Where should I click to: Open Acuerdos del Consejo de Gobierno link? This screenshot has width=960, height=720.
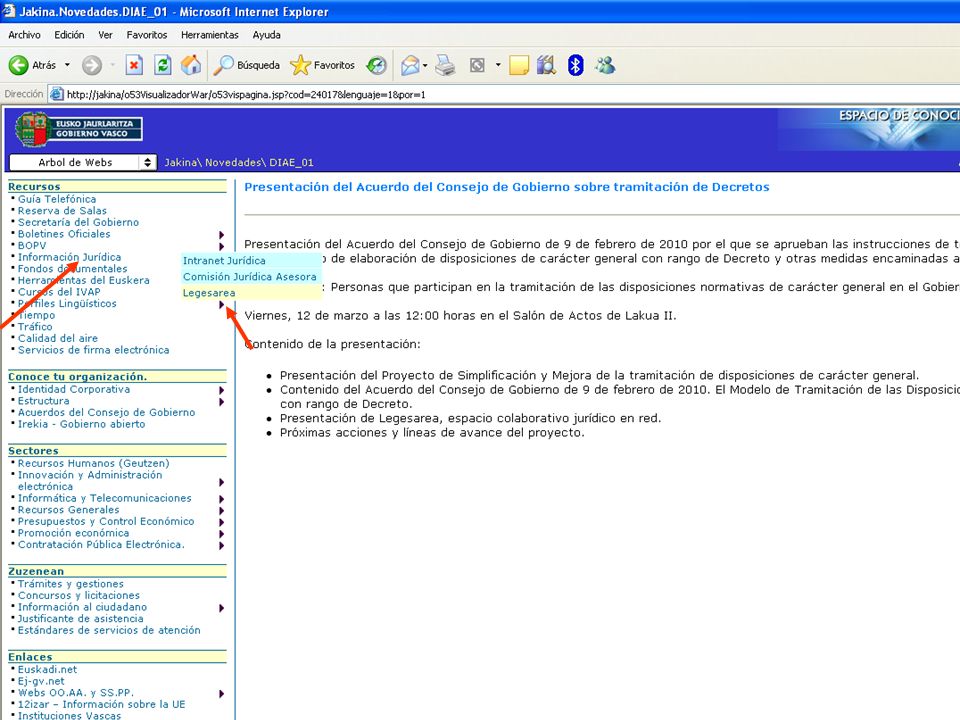coord(107,413)
